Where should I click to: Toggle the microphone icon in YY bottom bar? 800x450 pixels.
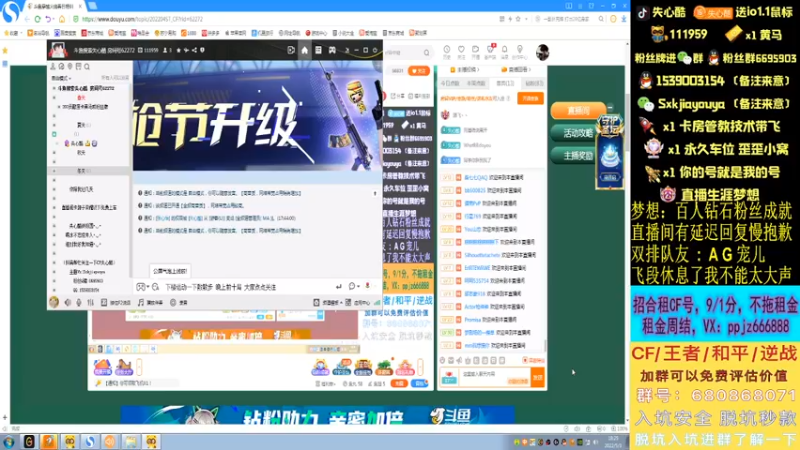pyautogui.click(x=79, y=302)
